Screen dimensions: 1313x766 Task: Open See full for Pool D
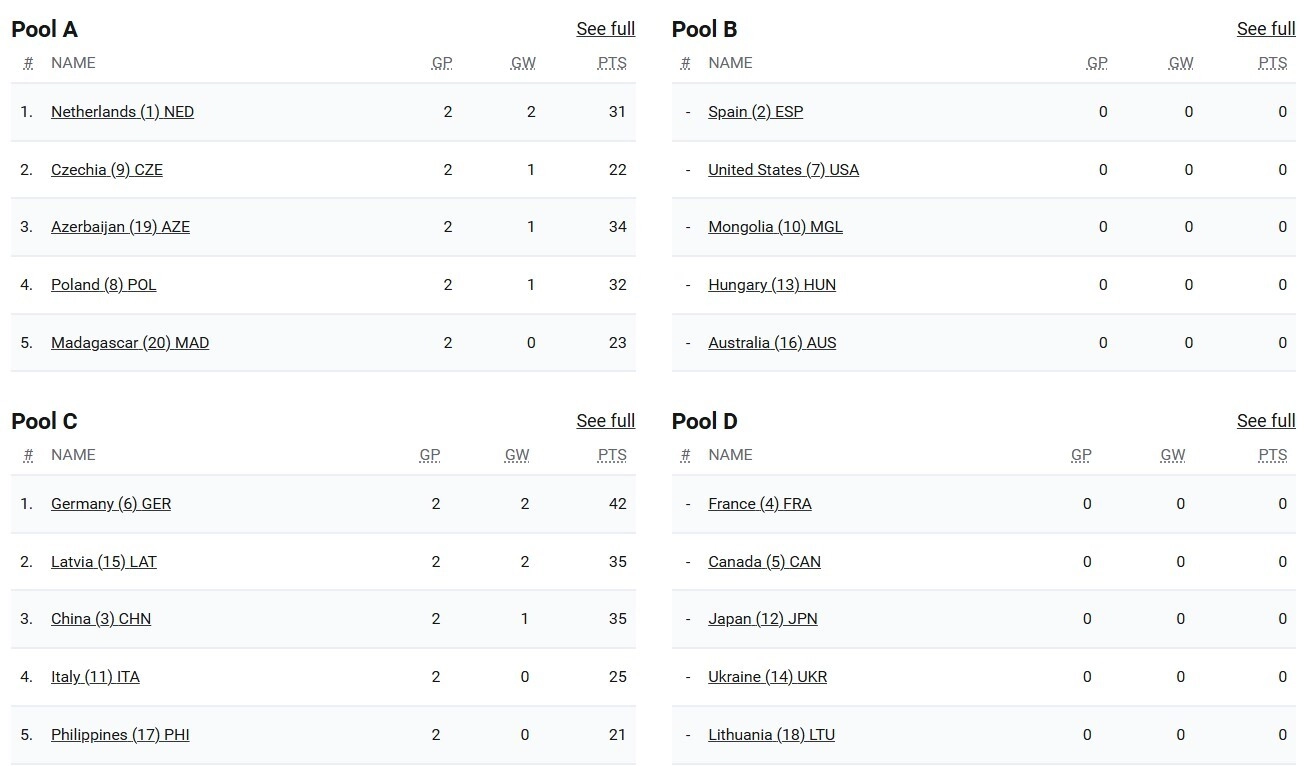1266,421
